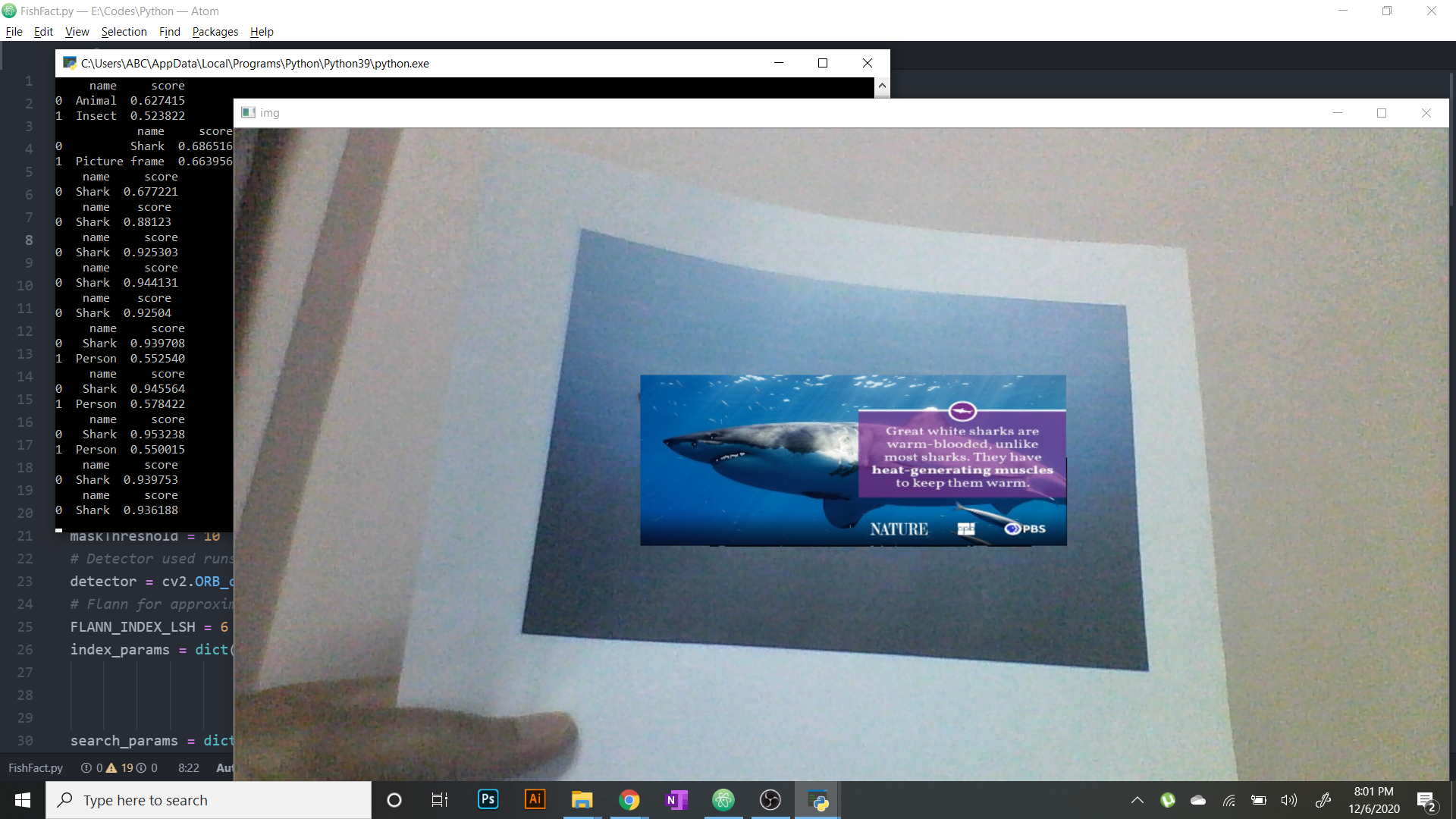Screen dimensions: 1456x819
Task: Click FishFact.py file name in status bar
Action: click(x=36, y=768)
